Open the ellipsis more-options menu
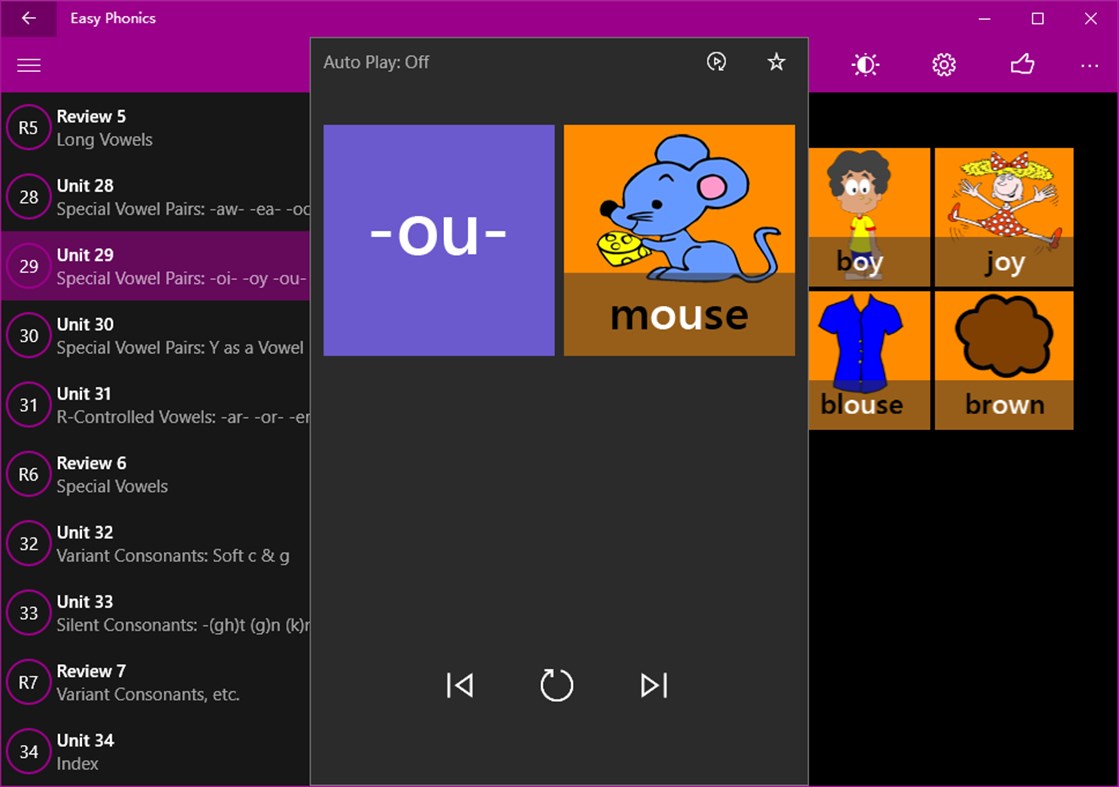The image size is (1119, 787). 1089,64
